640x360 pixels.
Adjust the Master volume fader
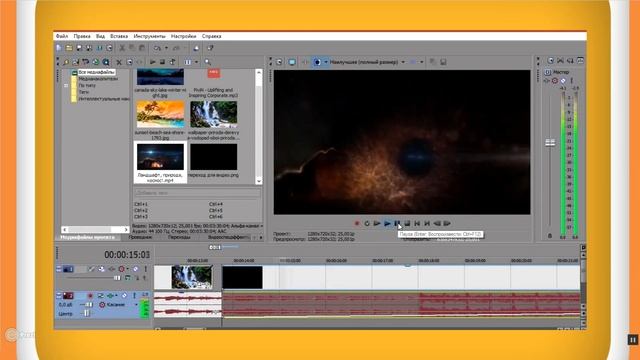[550, 142]
